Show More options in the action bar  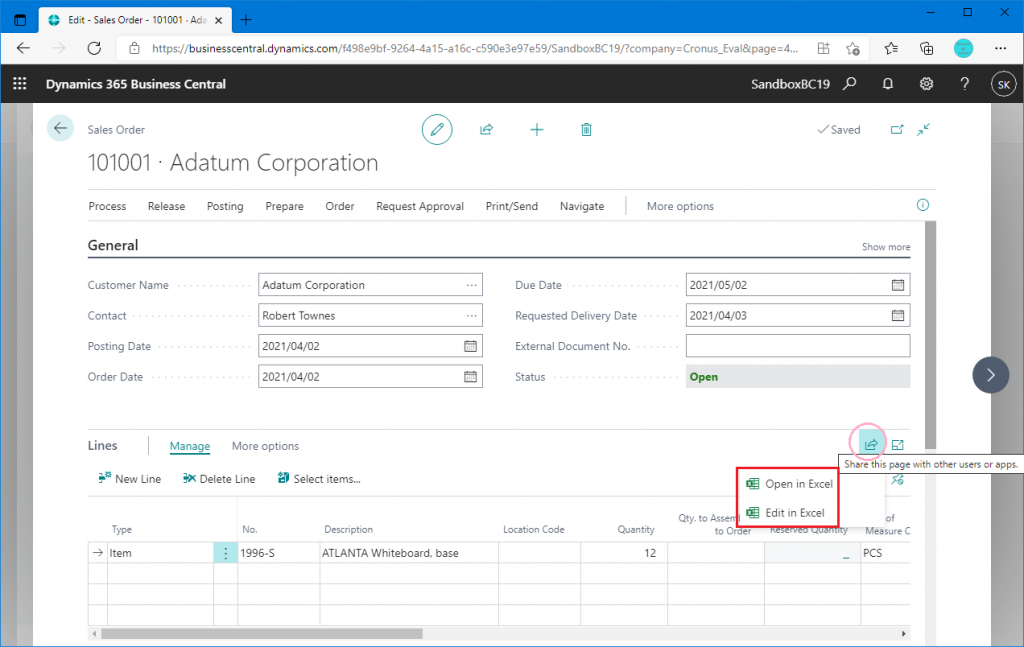[x=680, y=206]
